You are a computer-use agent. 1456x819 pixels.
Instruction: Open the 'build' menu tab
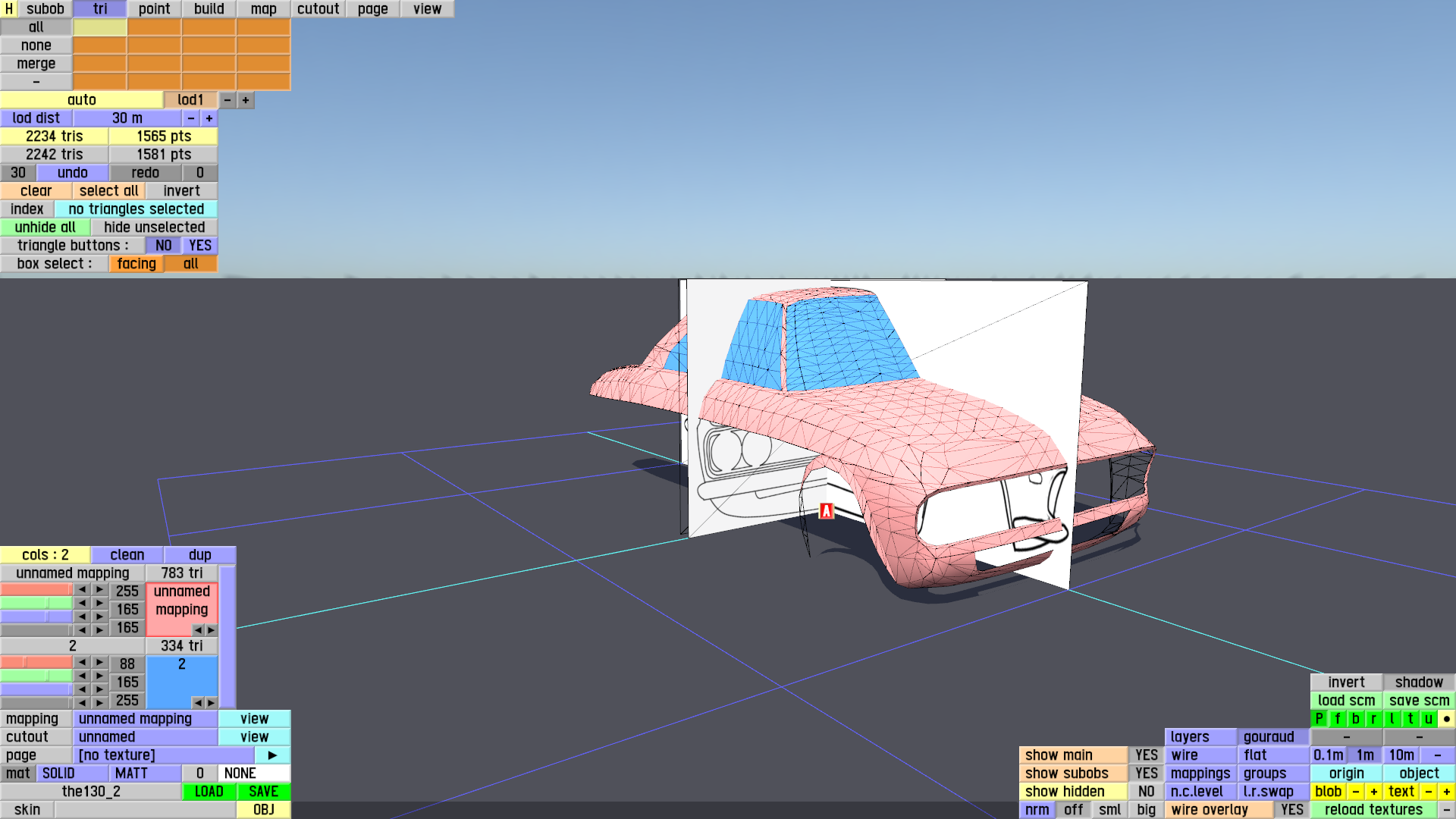(x=209, y=9)
